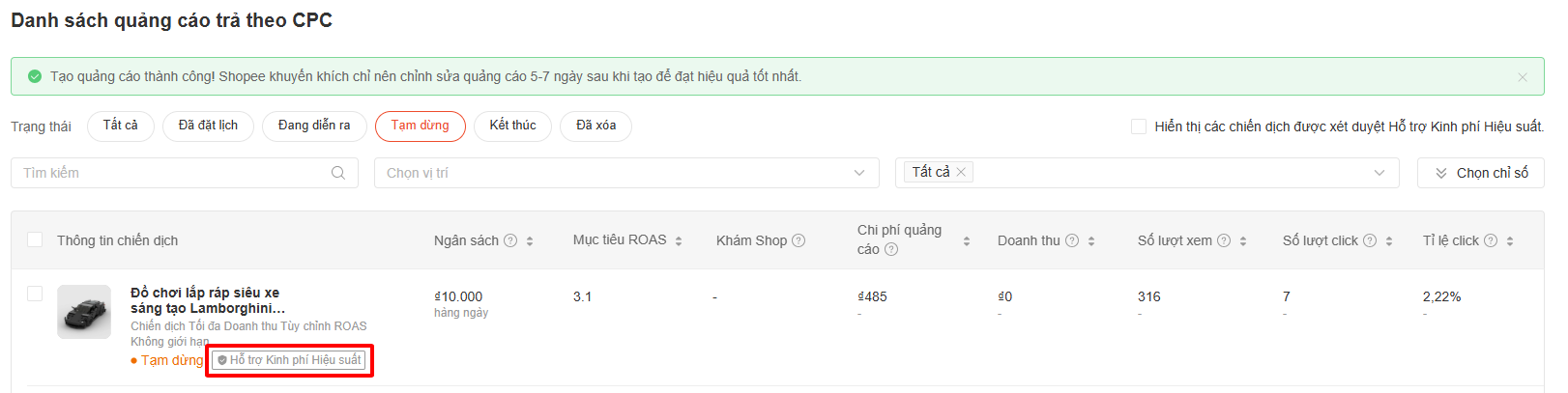Dismiss the green success notification banner
1568x393 pixels.
[1523, 77]
